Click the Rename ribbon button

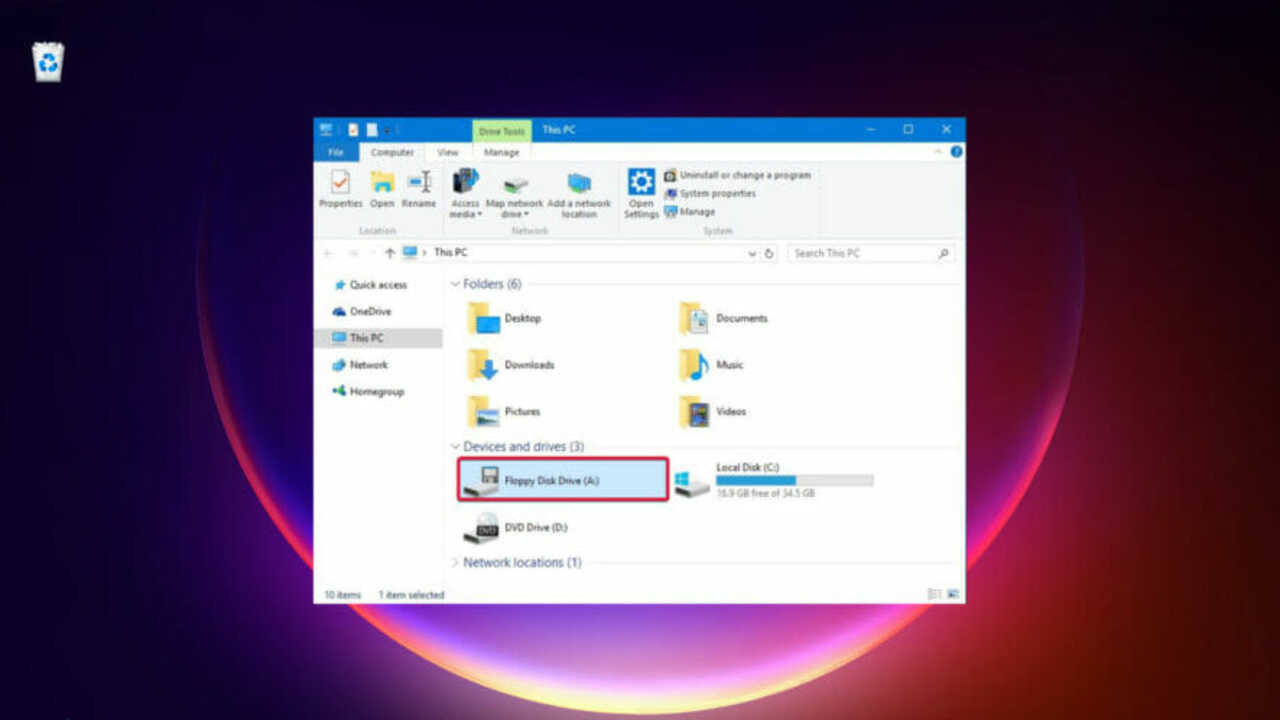(x=419, y=189)
